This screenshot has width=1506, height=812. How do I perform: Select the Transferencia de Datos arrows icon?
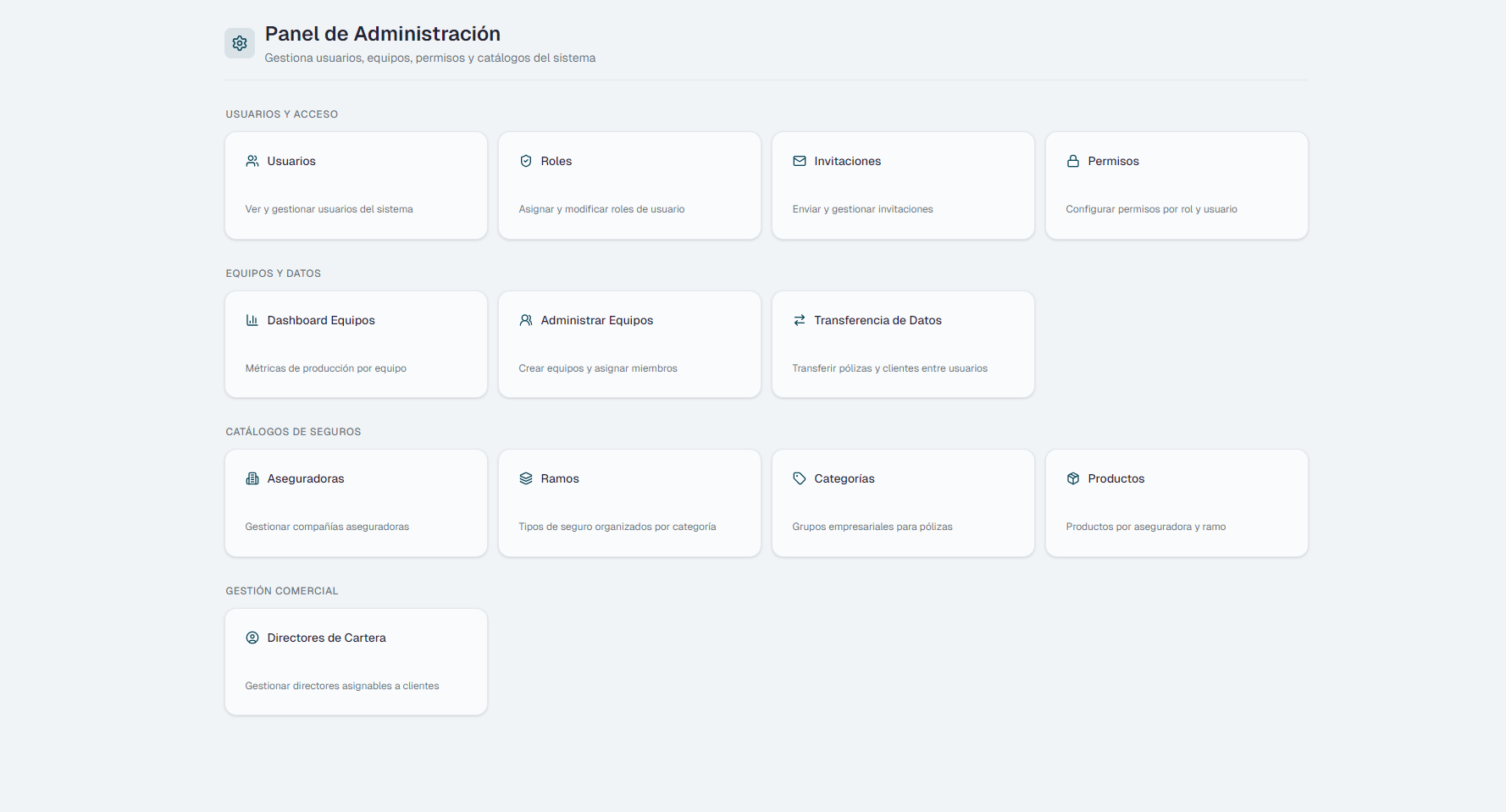pyautogui.click(x=799, y=320)
